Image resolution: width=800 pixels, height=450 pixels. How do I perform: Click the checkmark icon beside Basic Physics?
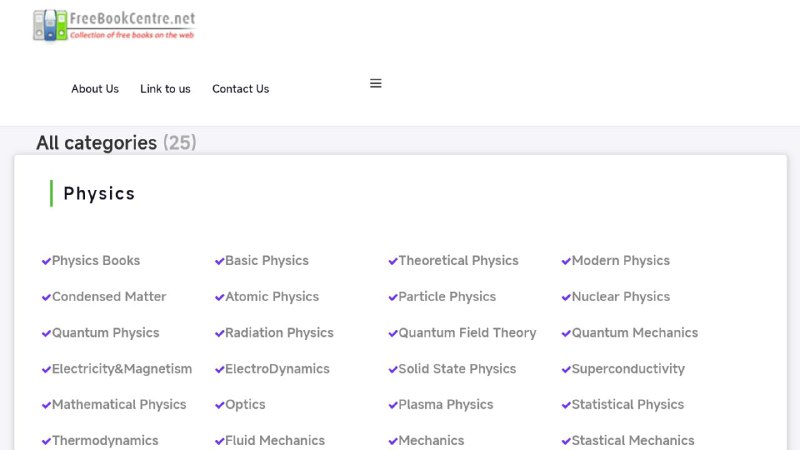(219, 261)
